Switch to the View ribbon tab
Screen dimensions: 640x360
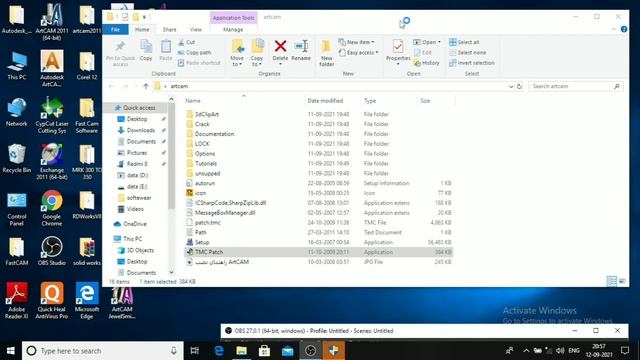click(196, 29)
